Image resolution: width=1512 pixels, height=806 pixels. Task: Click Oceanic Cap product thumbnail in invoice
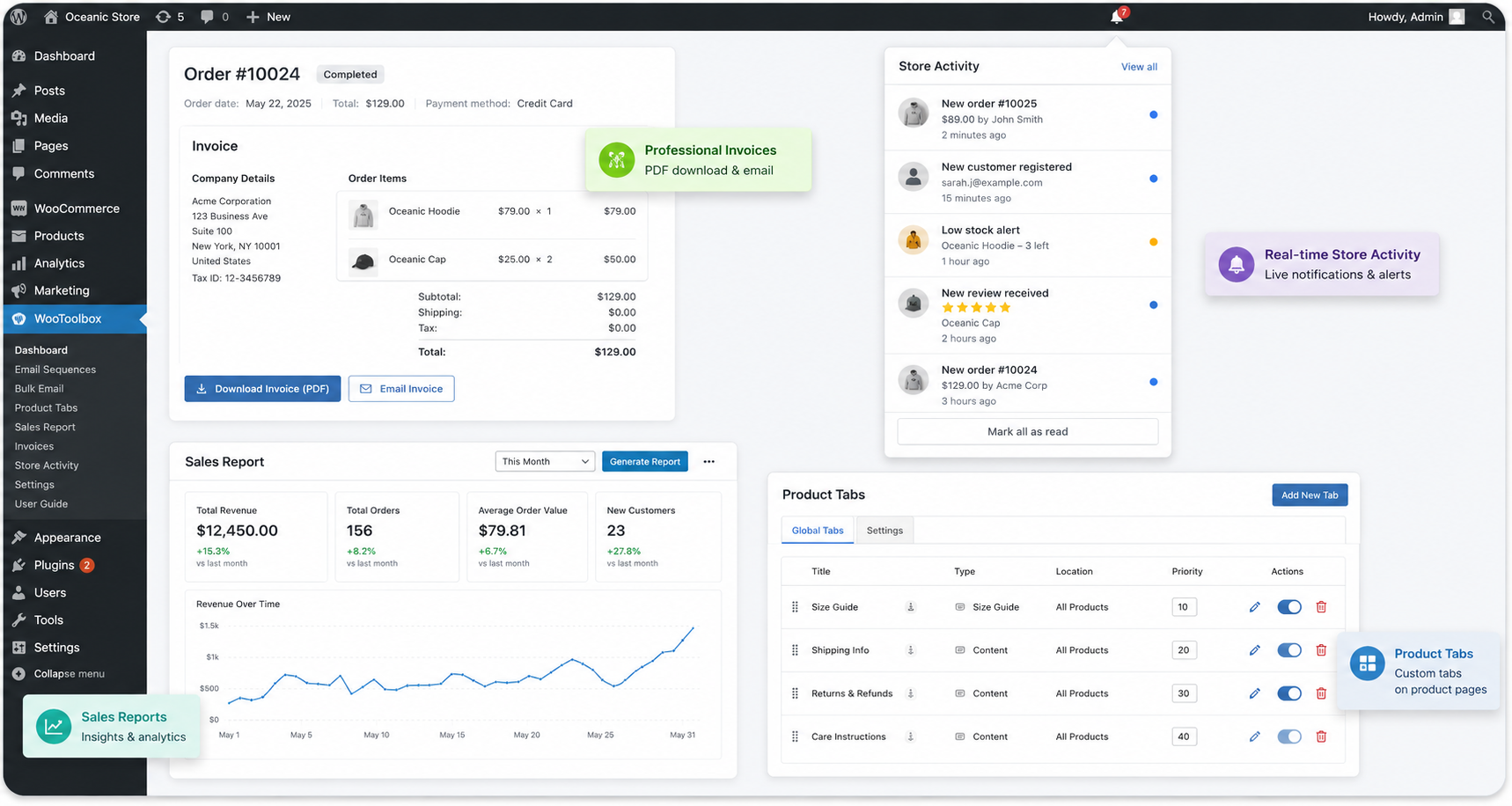pos(363,261)
